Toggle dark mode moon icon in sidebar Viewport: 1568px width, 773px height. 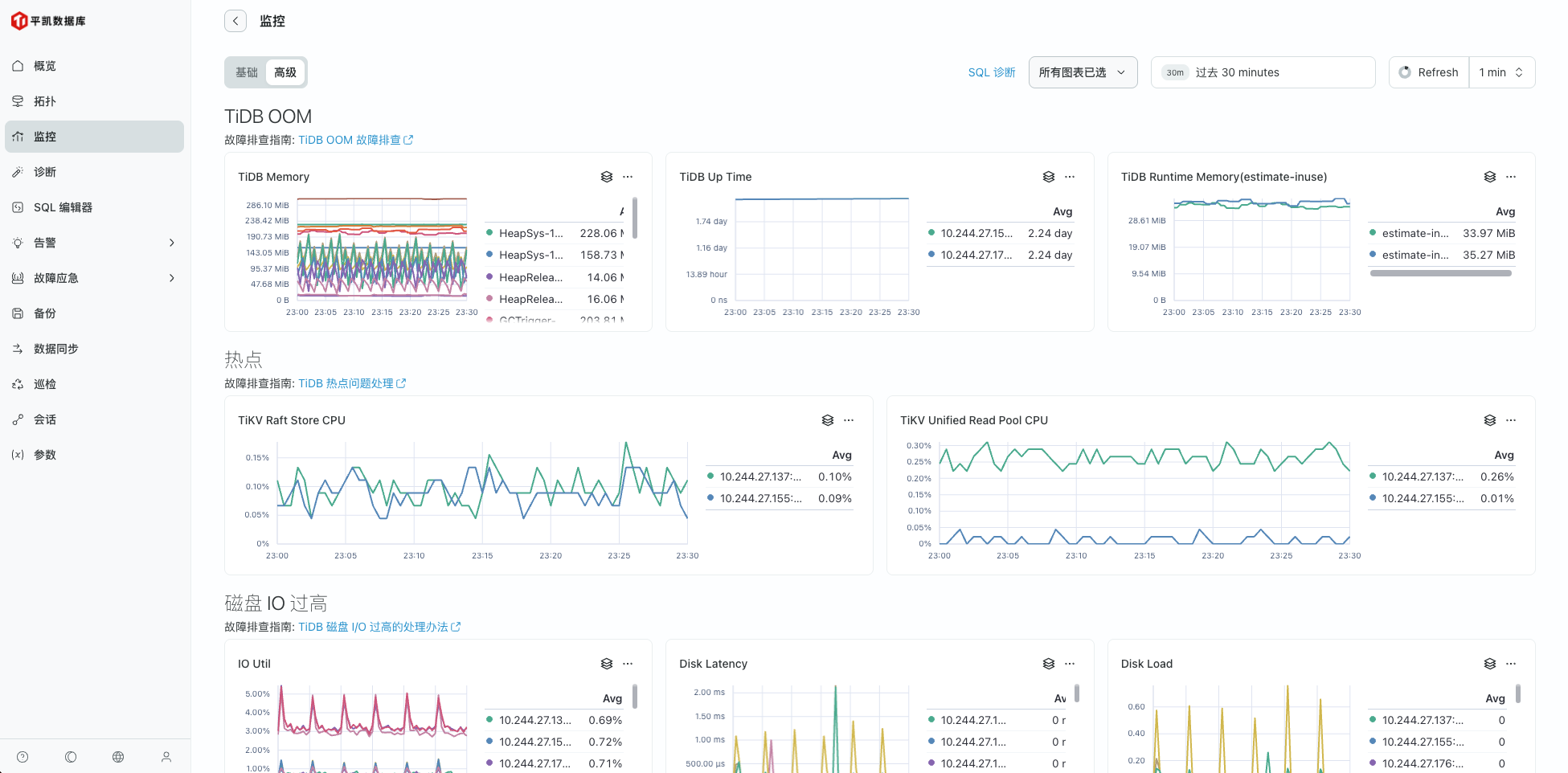pos(71,757)
